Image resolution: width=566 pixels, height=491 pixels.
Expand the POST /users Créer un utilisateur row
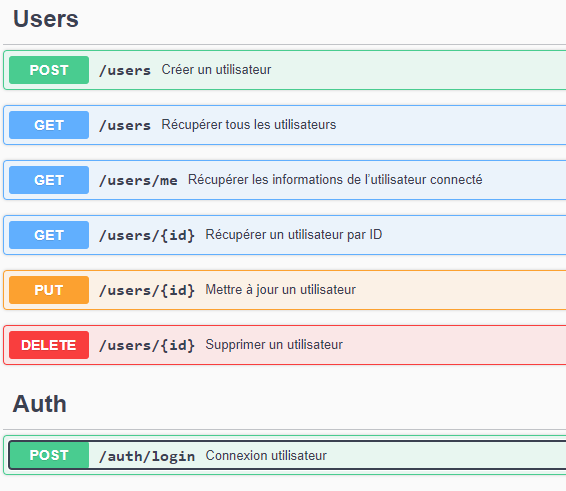point(285,70)
